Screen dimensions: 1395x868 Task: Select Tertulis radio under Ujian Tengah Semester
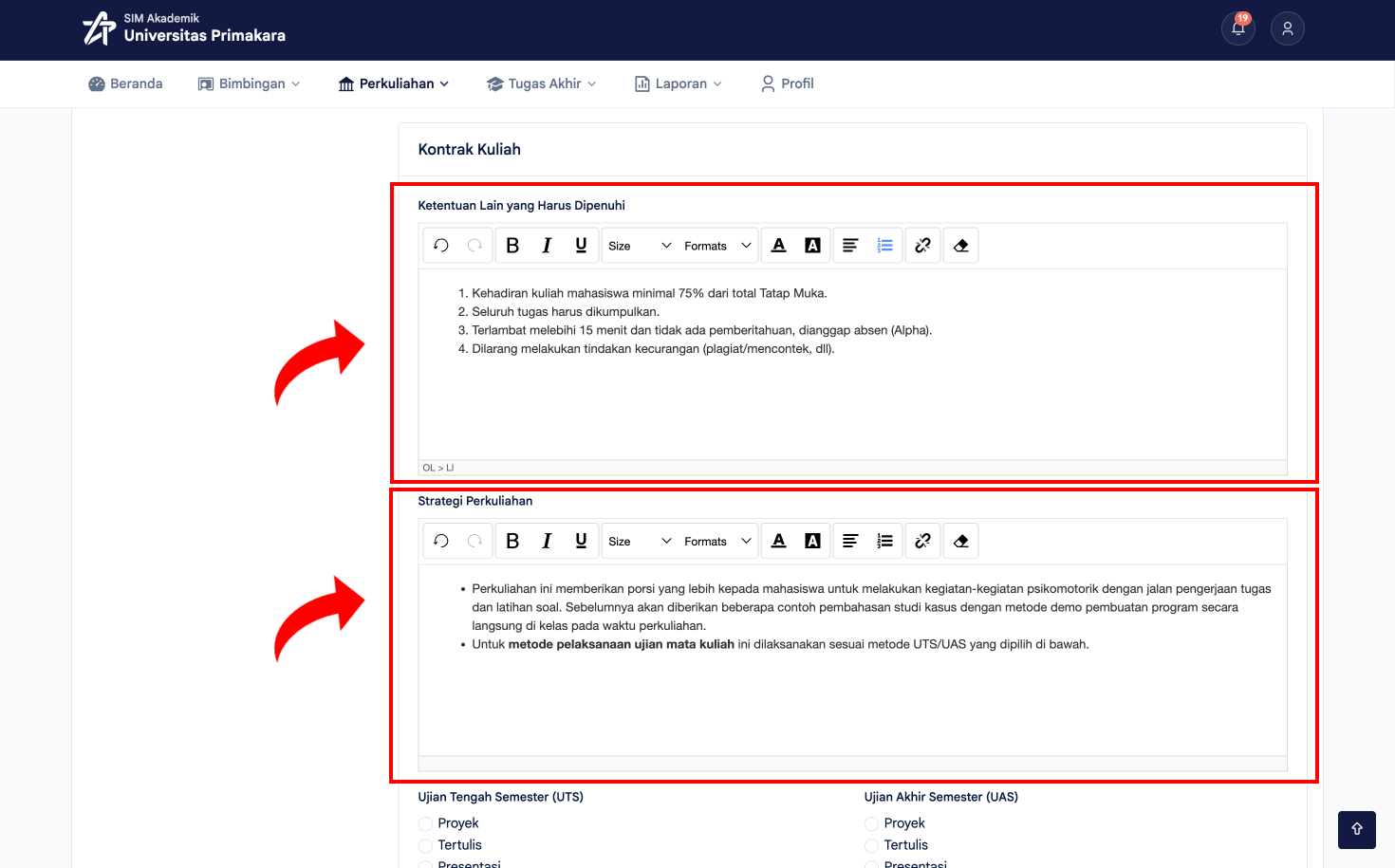click(x=425, y=846)
